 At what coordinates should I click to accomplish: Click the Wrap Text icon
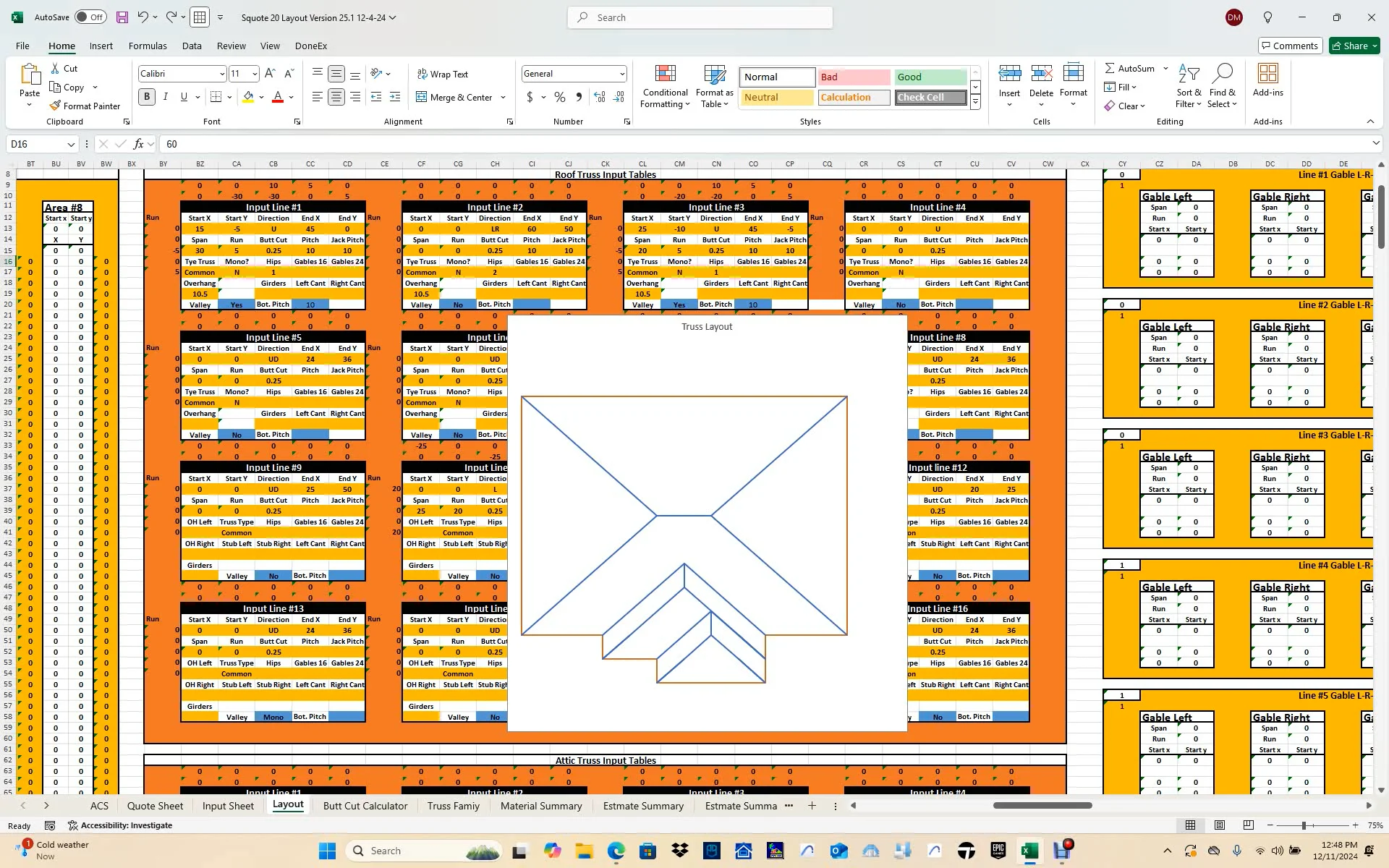[422, 74]
